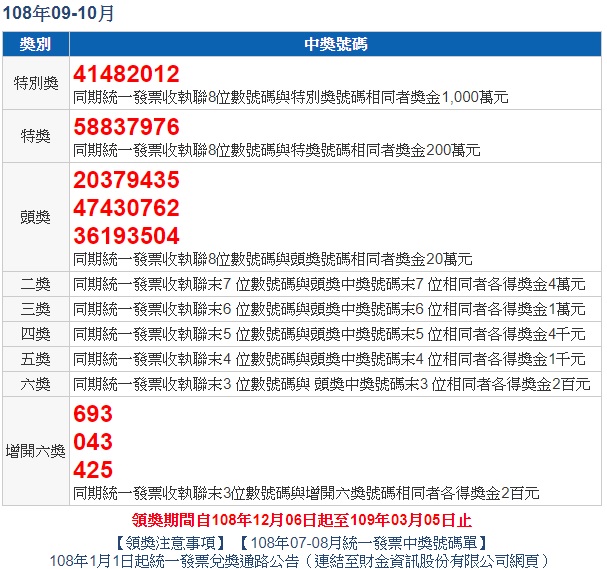Click the red 領獎期間 claim period notice
The image size is (607, 569).
pyautogui.click(x=302, y=521)
